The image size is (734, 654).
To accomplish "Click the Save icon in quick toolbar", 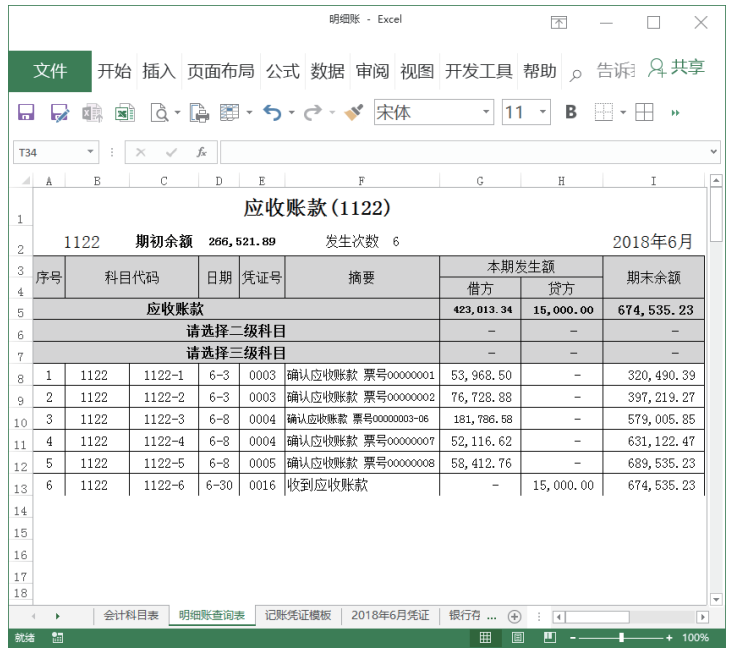I will pos(26,112).
